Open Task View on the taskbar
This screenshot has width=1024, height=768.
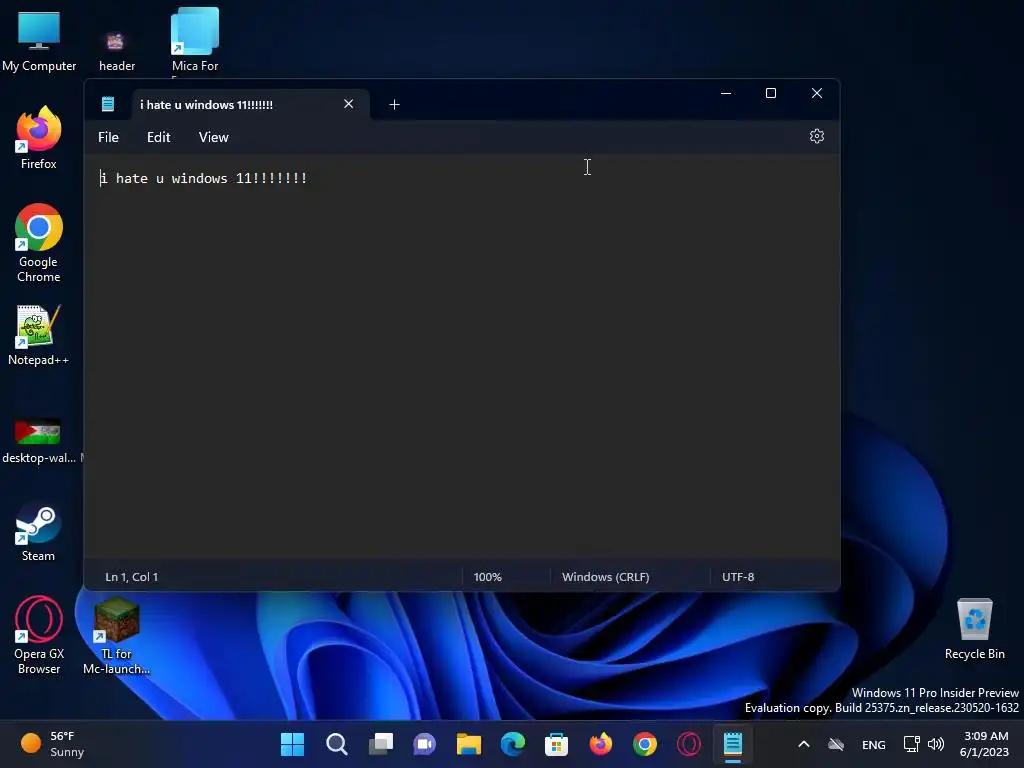point(381,744)
